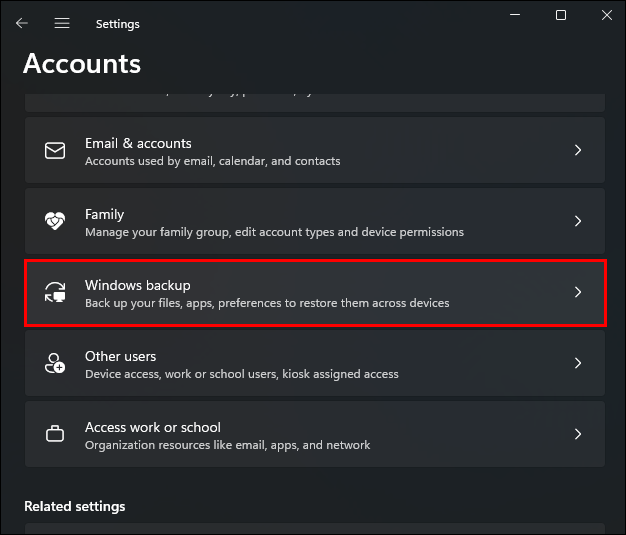Click the Other users person icon

point(55,364)
